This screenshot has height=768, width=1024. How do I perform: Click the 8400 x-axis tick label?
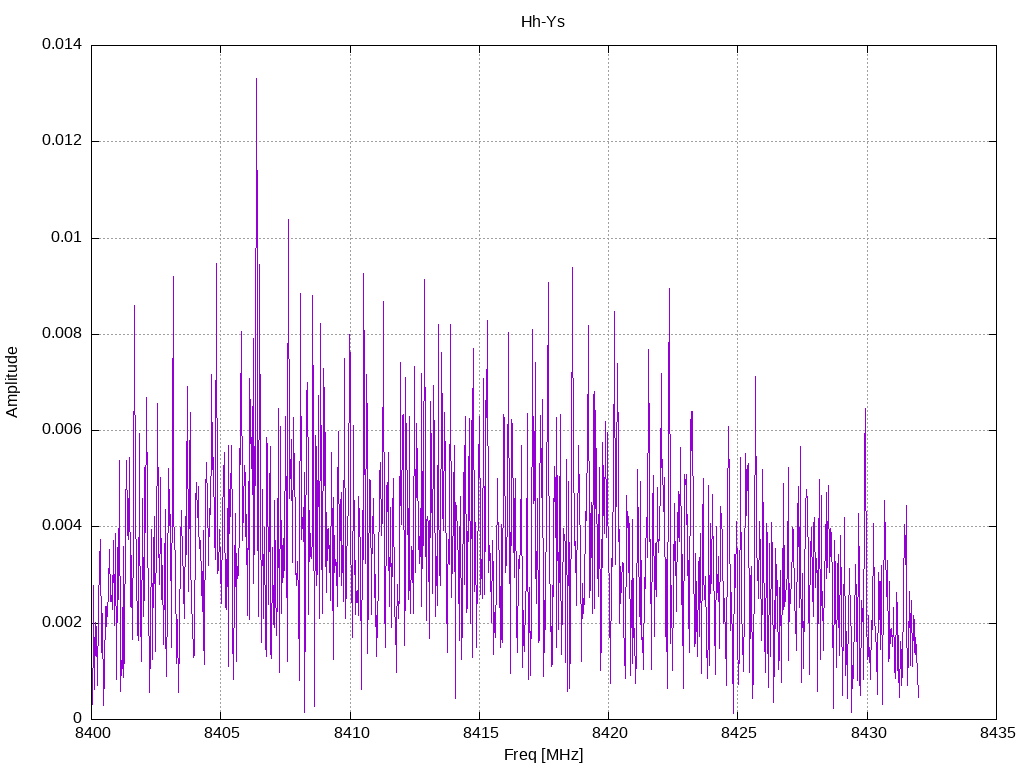click(x=91, y=733)
